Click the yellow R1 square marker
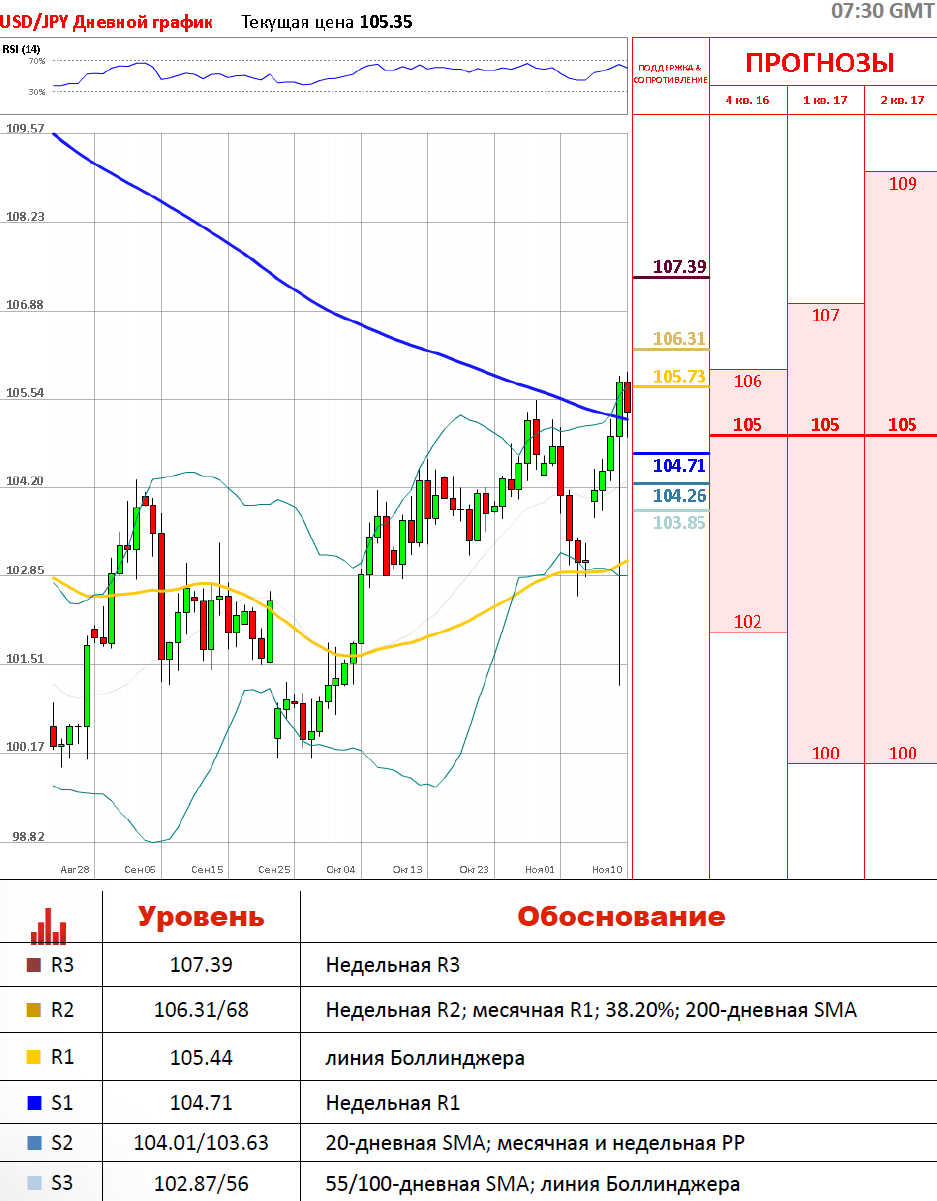937x1201 pixels. (x=33, y=1058)
